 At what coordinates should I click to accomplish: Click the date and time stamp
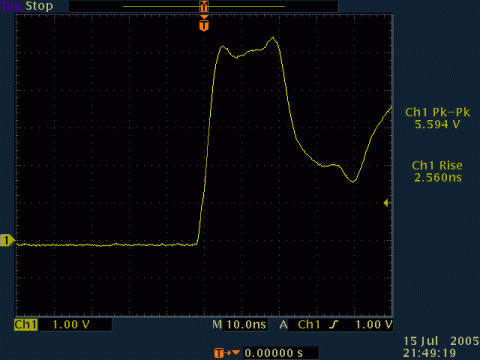click(441, 347)
